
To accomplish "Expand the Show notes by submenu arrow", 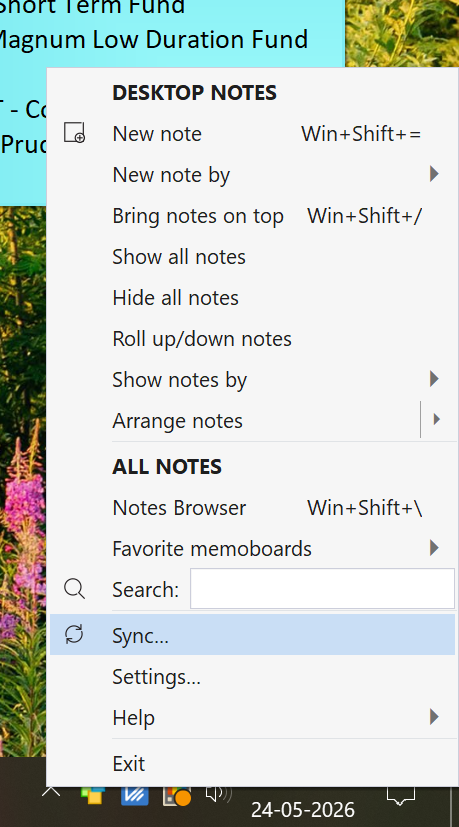I will [x=434, y=379].
